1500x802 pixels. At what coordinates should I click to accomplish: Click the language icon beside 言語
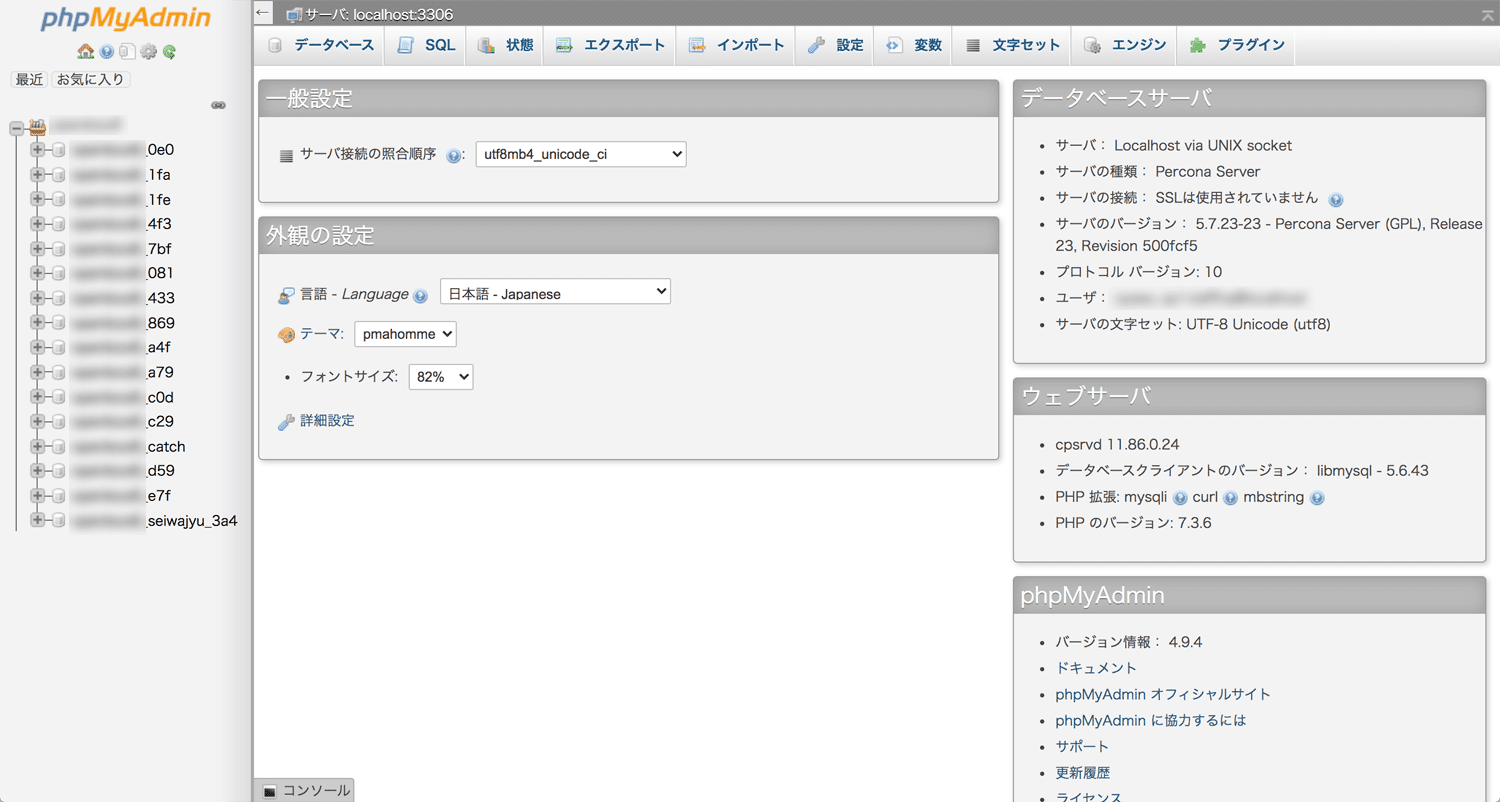(286, 295)
